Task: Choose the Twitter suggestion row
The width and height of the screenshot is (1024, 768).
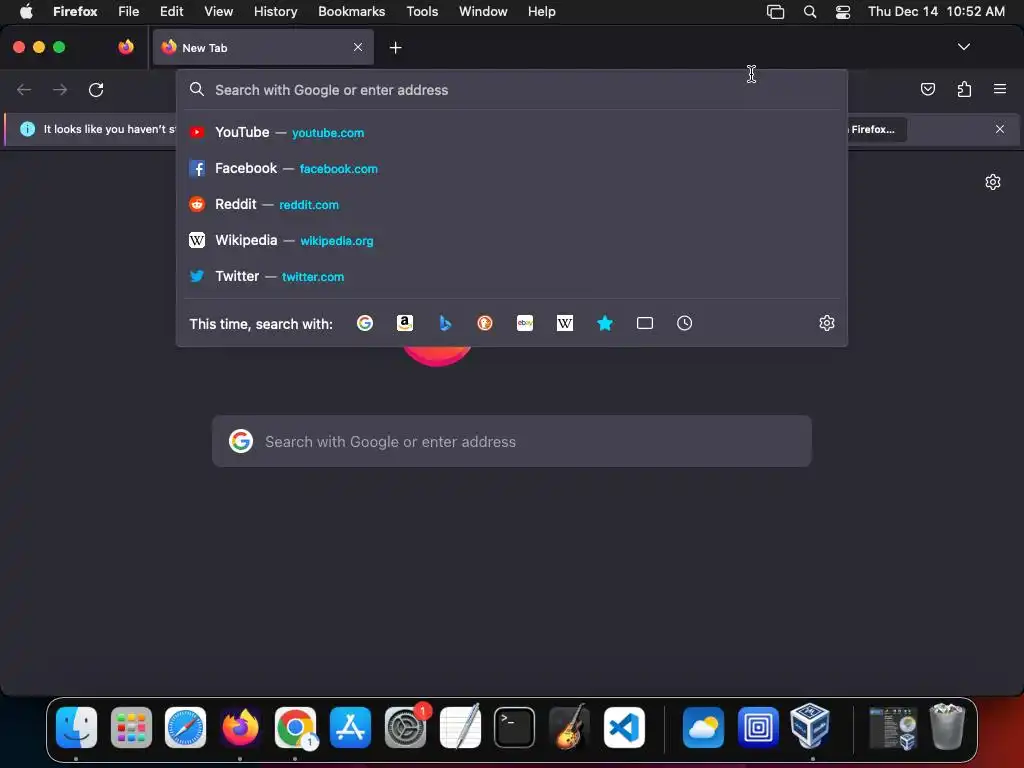Action: click(512, 276)
